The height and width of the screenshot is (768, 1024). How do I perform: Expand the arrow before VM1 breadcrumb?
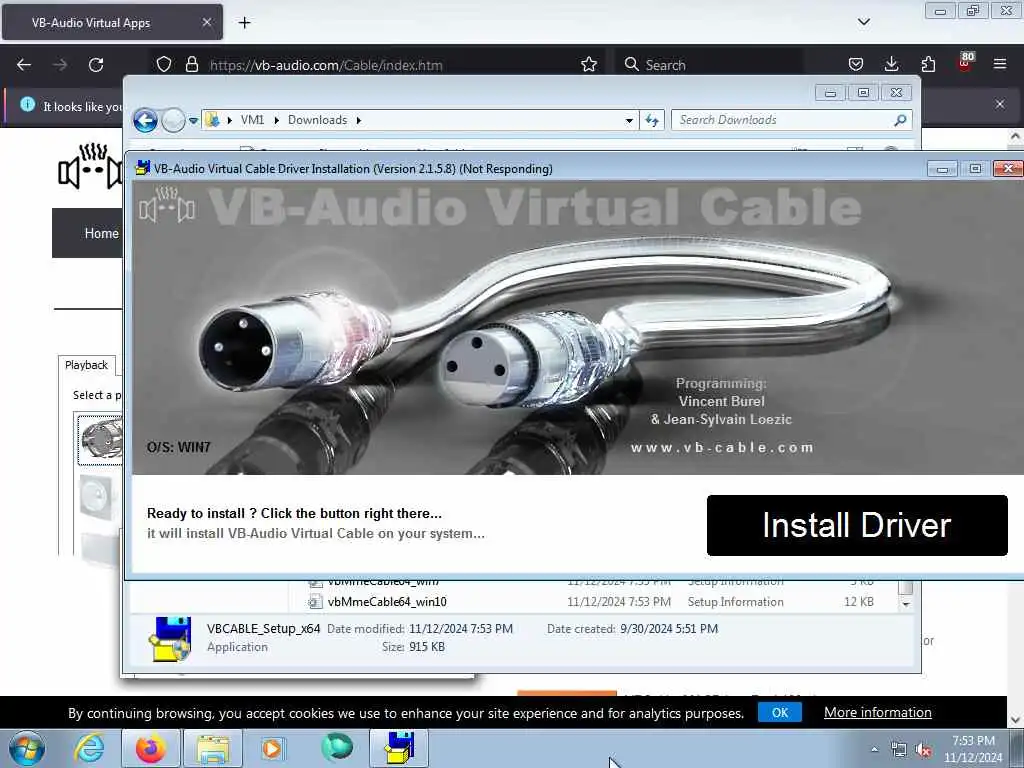tap(230, 121)
